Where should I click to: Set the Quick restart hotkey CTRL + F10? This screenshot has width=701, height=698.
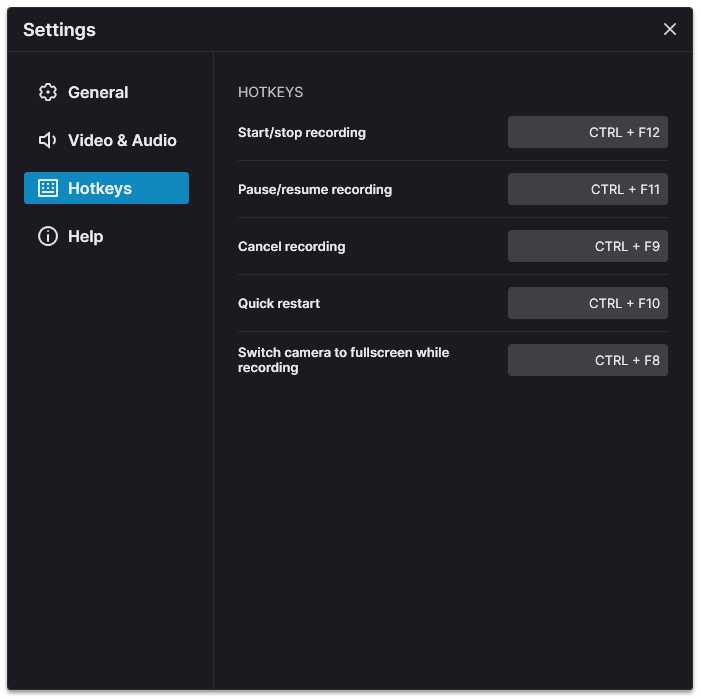[587, 303]
